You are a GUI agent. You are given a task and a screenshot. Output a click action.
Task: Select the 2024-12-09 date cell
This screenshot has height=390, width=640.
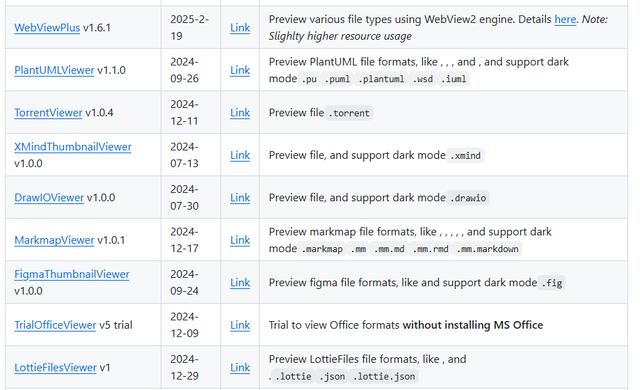click(x=191, y=325)
